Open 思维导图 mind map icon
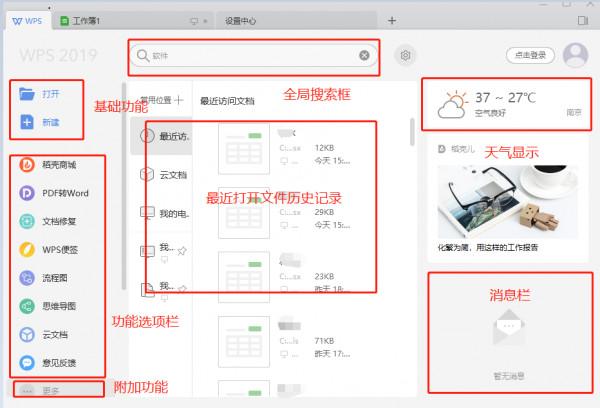Viewport: 600px width, 408px height. coord(27,306)
